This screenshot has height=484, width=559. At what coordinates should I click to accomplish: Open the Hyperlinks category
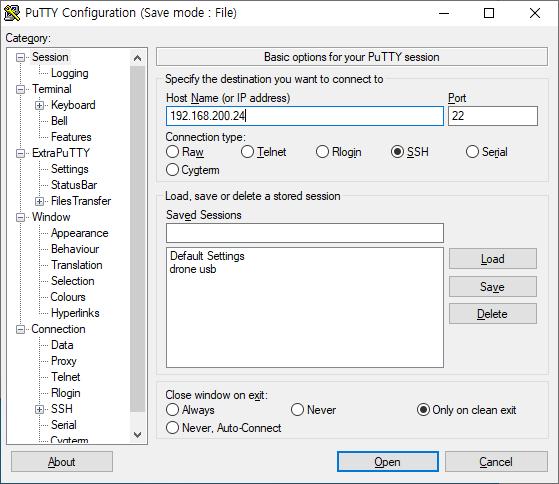75,313
